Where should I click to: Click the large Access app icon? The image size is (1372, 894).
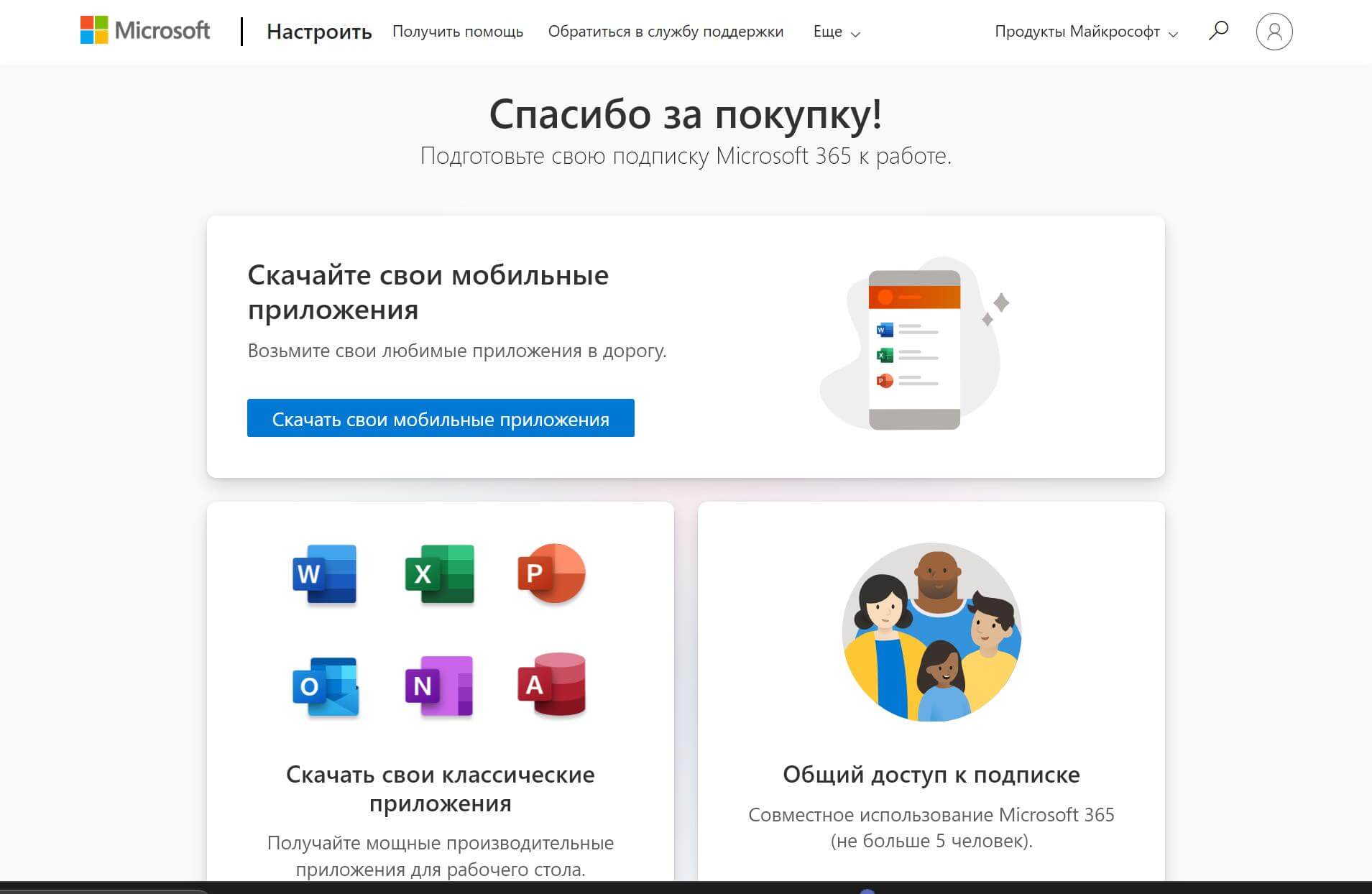coord(552,685)
